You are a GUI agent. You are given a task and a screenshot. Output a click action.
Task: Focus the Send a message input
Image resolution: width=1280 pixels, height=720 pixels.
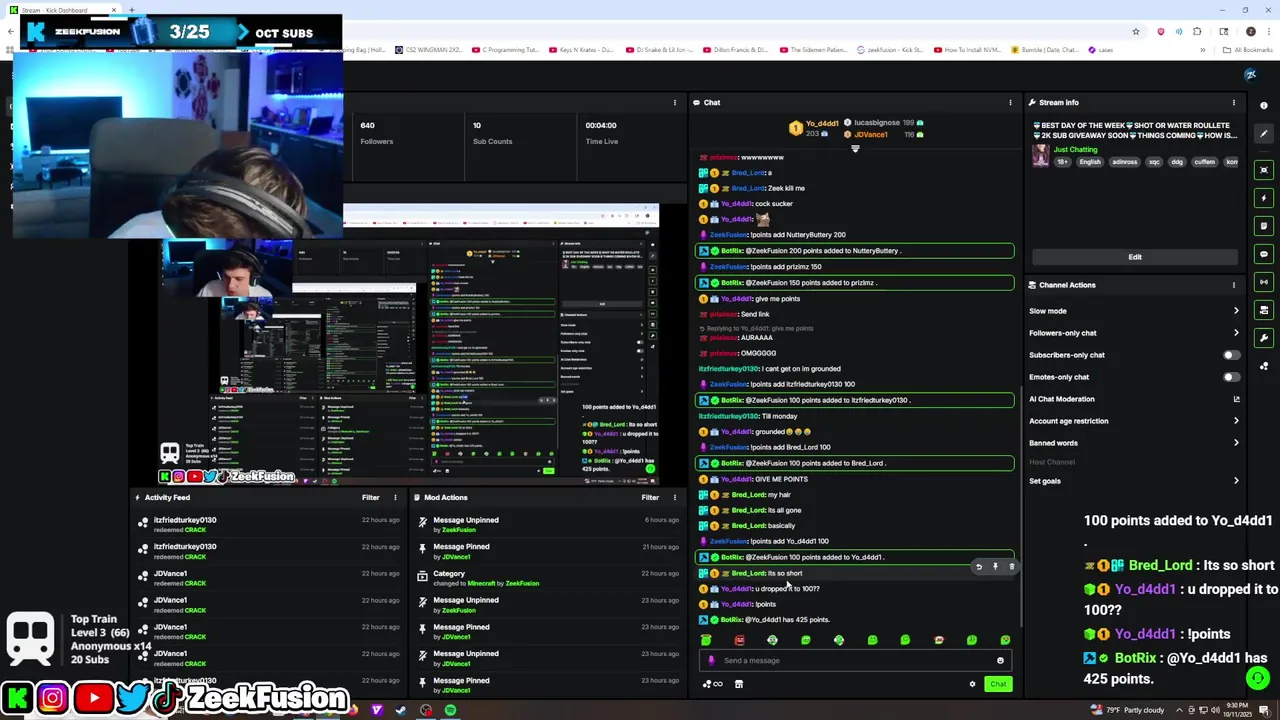(855, 660)
